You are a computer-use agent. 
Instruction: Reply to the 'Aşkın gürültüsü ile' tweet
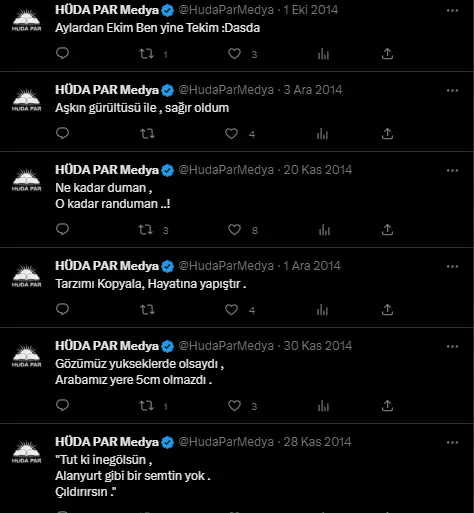(x=62, y=133)
